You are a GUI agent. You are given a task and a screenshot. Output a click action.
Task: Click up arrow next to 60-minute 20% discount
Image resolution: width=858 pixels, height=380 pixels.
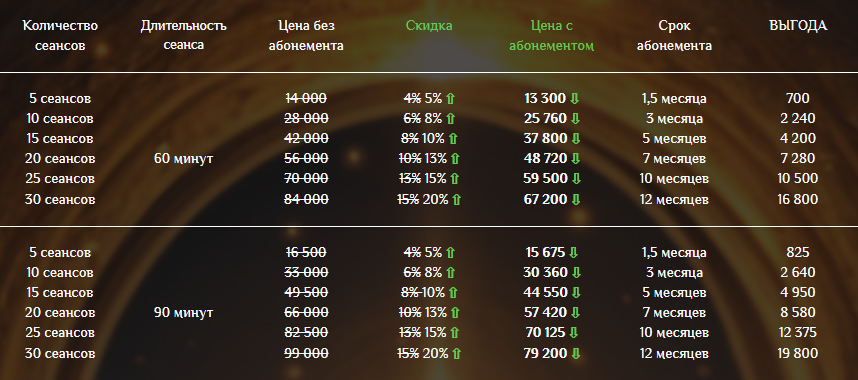pos(456,200)
